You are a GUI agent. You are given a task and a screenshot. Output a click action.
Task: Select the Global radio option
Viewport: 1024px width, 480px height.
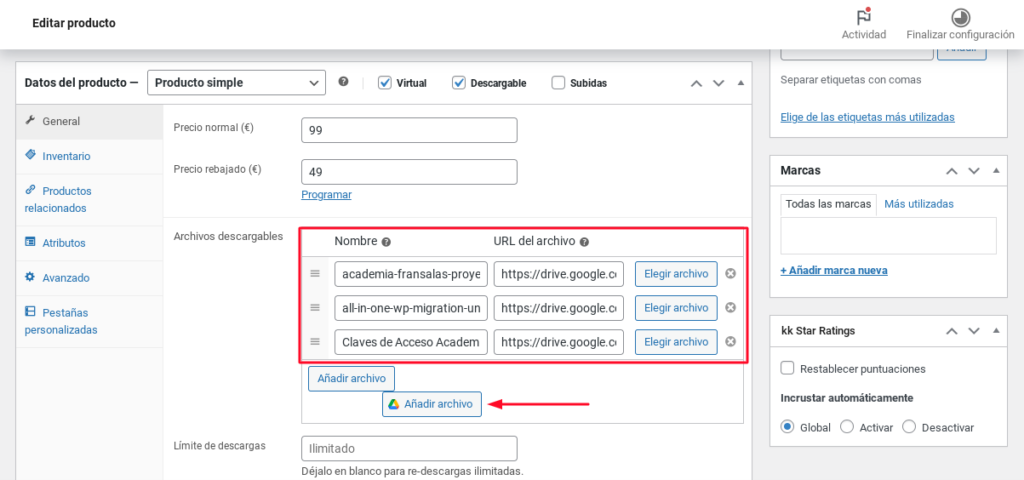(x=788, y=427)
